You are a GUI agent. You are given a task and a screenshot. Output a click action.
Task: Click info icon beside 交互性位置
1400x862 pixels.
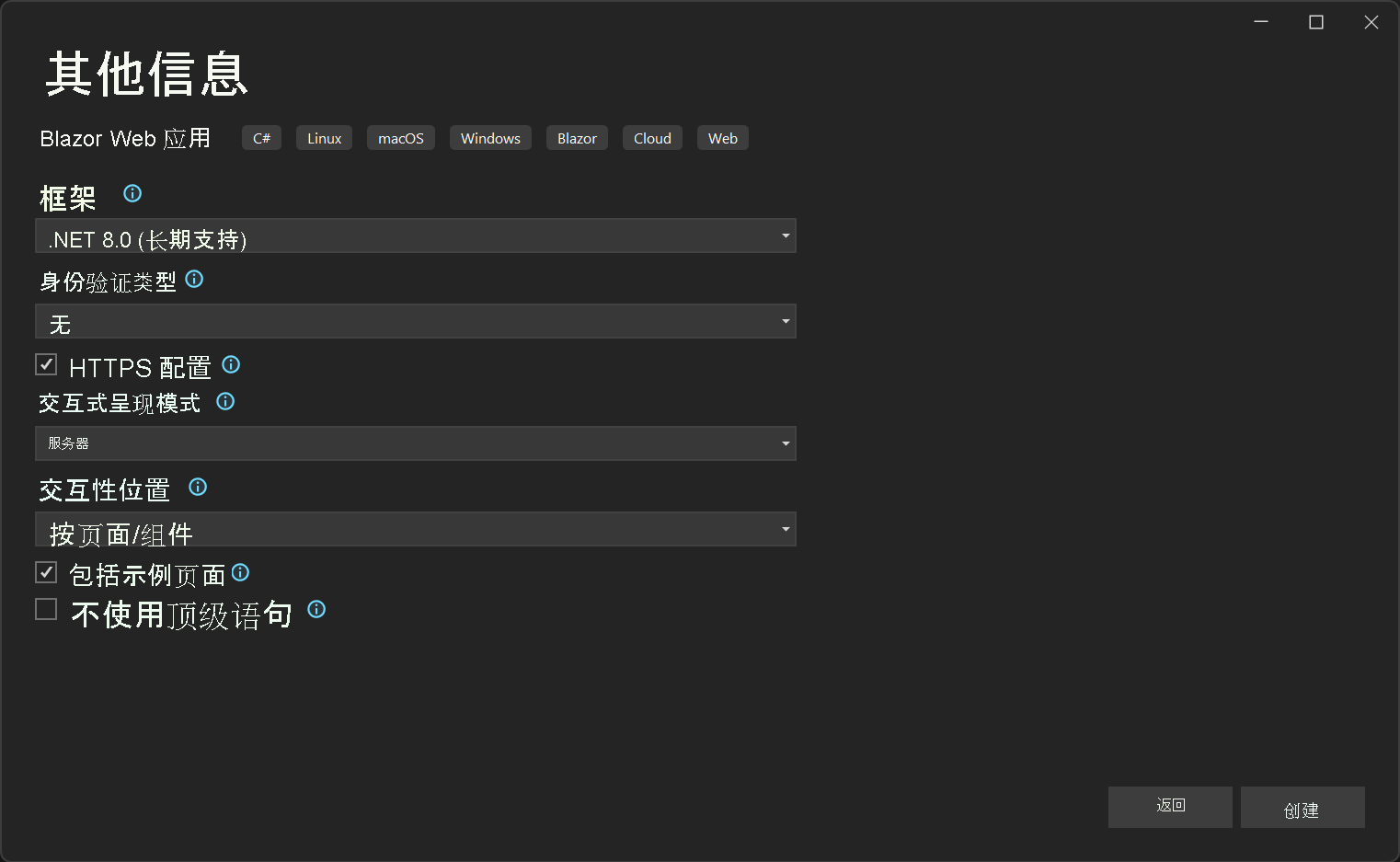coord(198,487)
